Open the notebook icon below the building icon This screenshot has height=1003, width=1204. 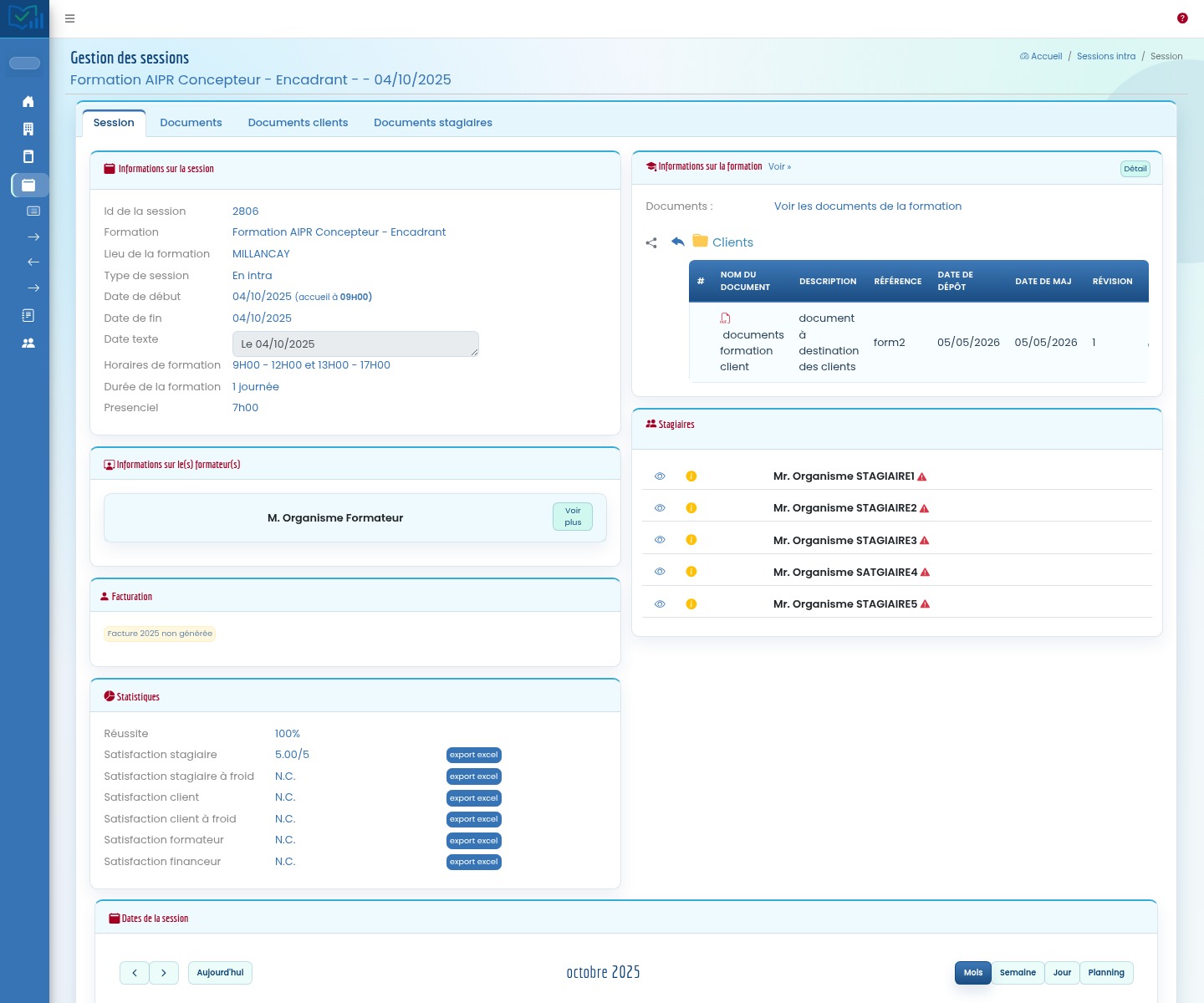28,156
